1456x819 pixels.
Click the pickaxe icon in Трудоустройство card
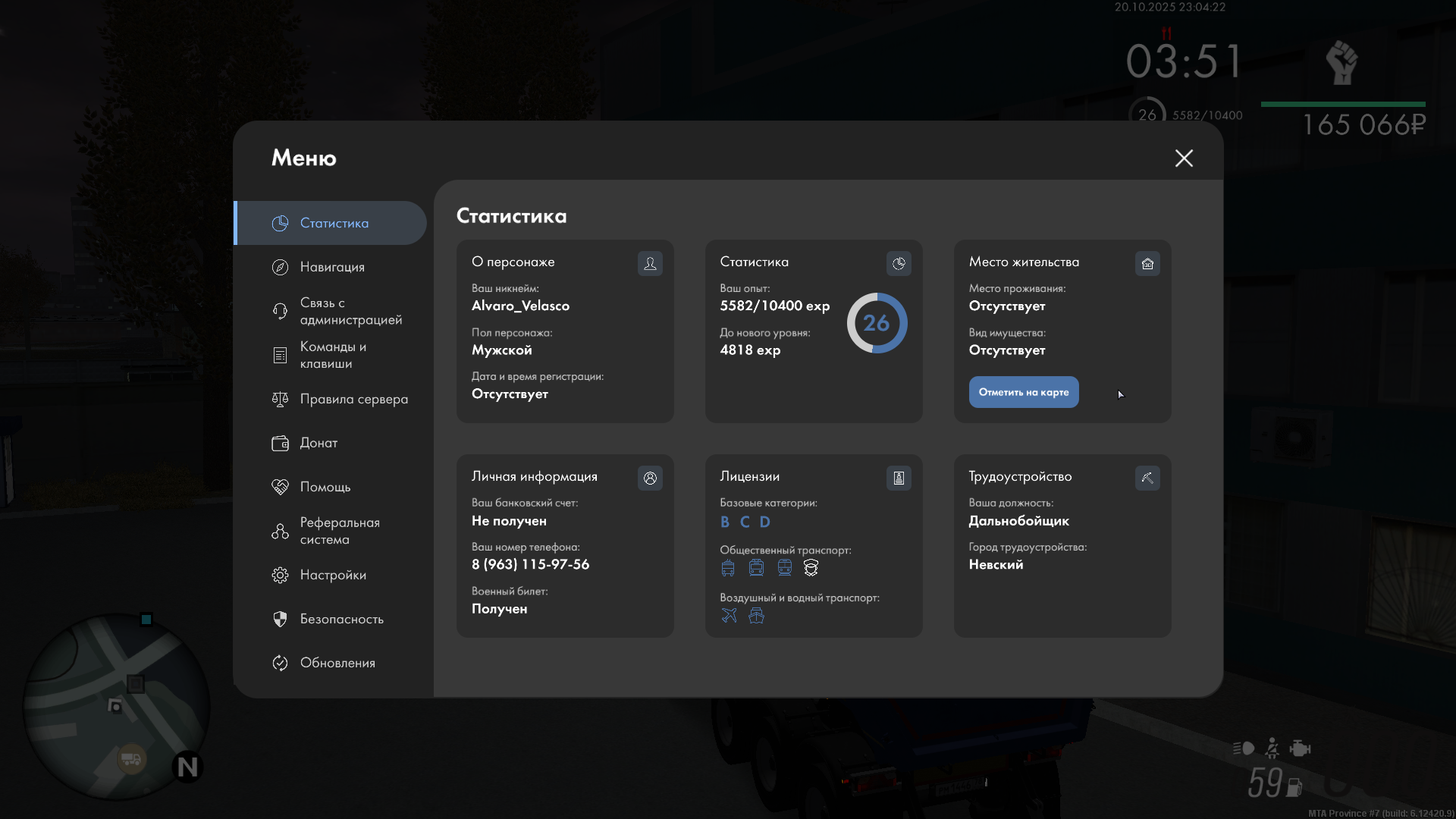[x=1147, y=478]
